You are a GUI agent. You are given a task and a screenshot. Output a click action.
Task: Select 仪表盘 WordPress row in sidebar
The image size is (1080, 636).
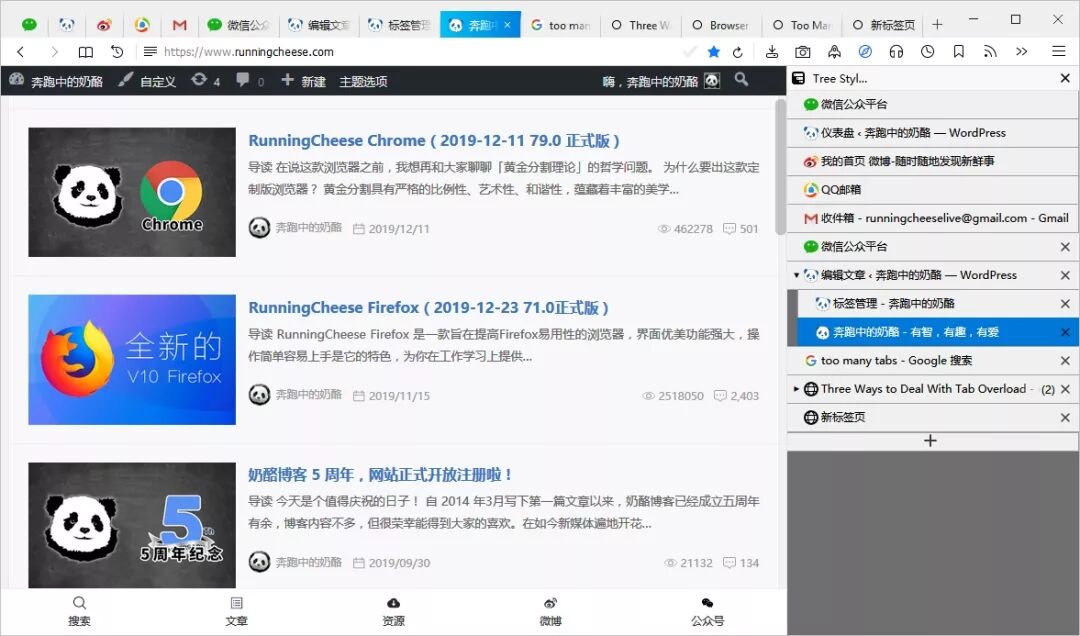pos(933,132)
